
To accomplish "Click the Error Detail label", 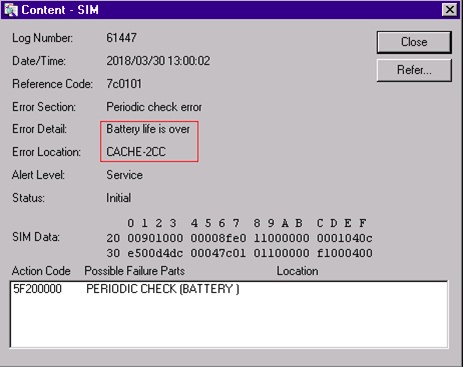I will point(40,129).
